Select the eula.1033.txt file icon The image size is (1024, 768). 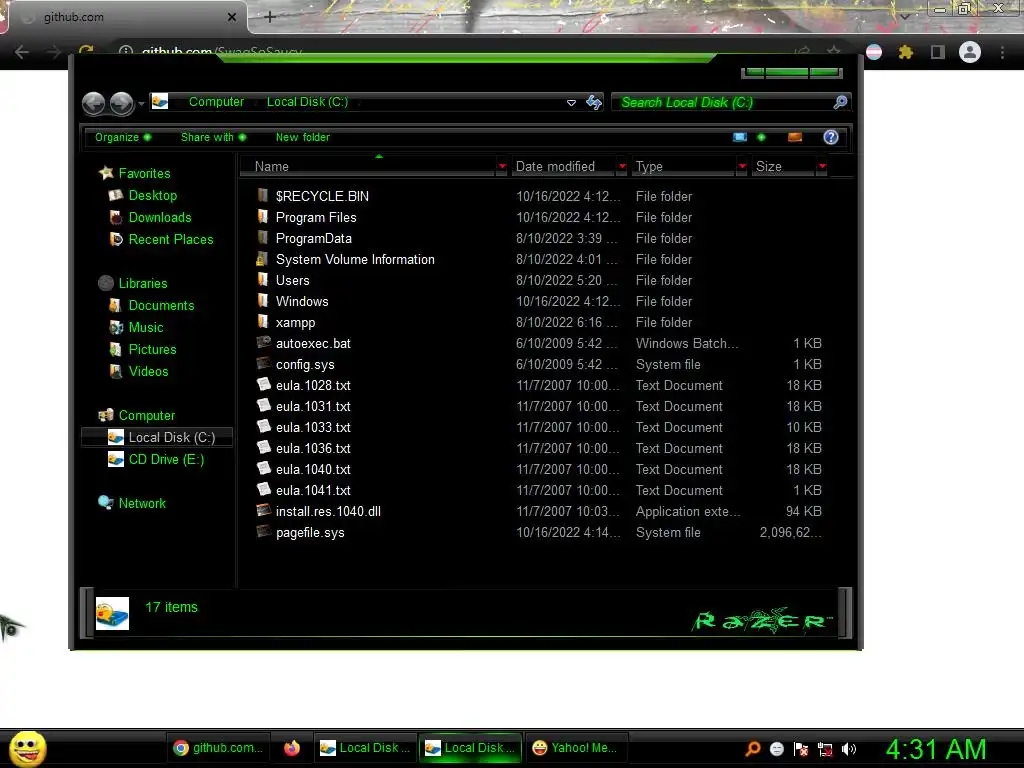tap(263, 426)
